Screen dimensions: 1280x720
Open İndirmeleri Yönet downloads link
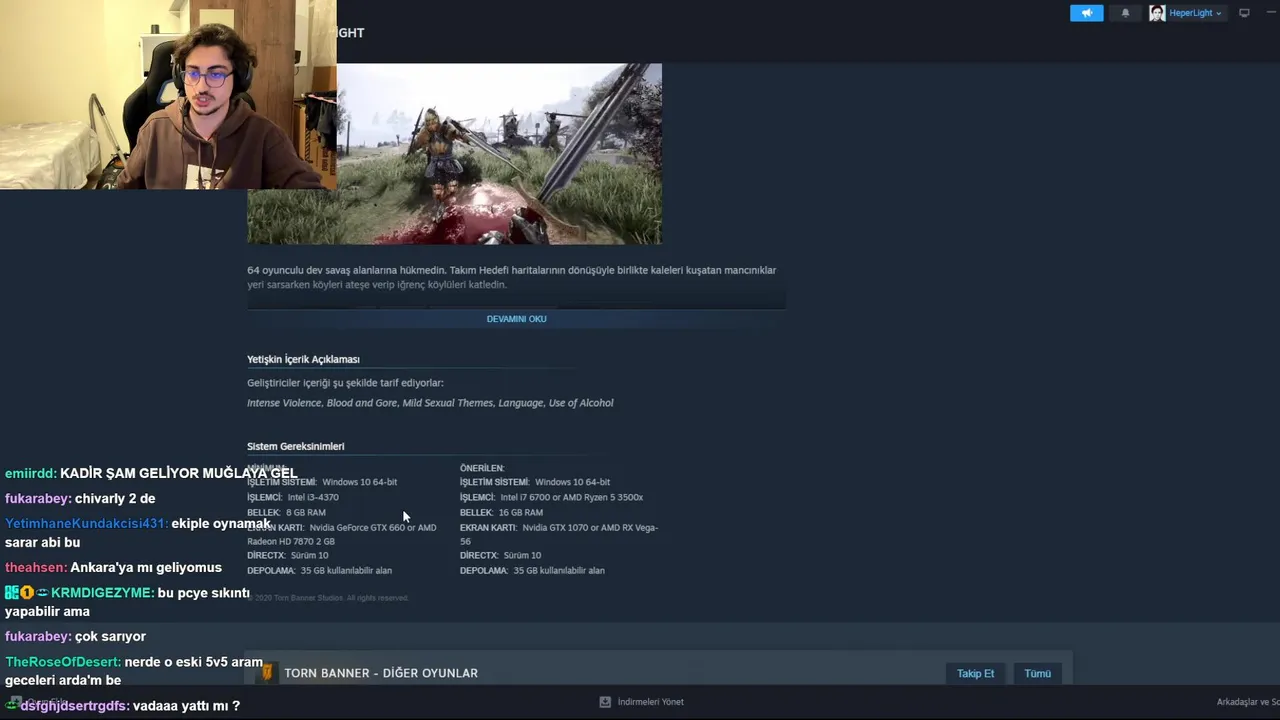point(650,702)
